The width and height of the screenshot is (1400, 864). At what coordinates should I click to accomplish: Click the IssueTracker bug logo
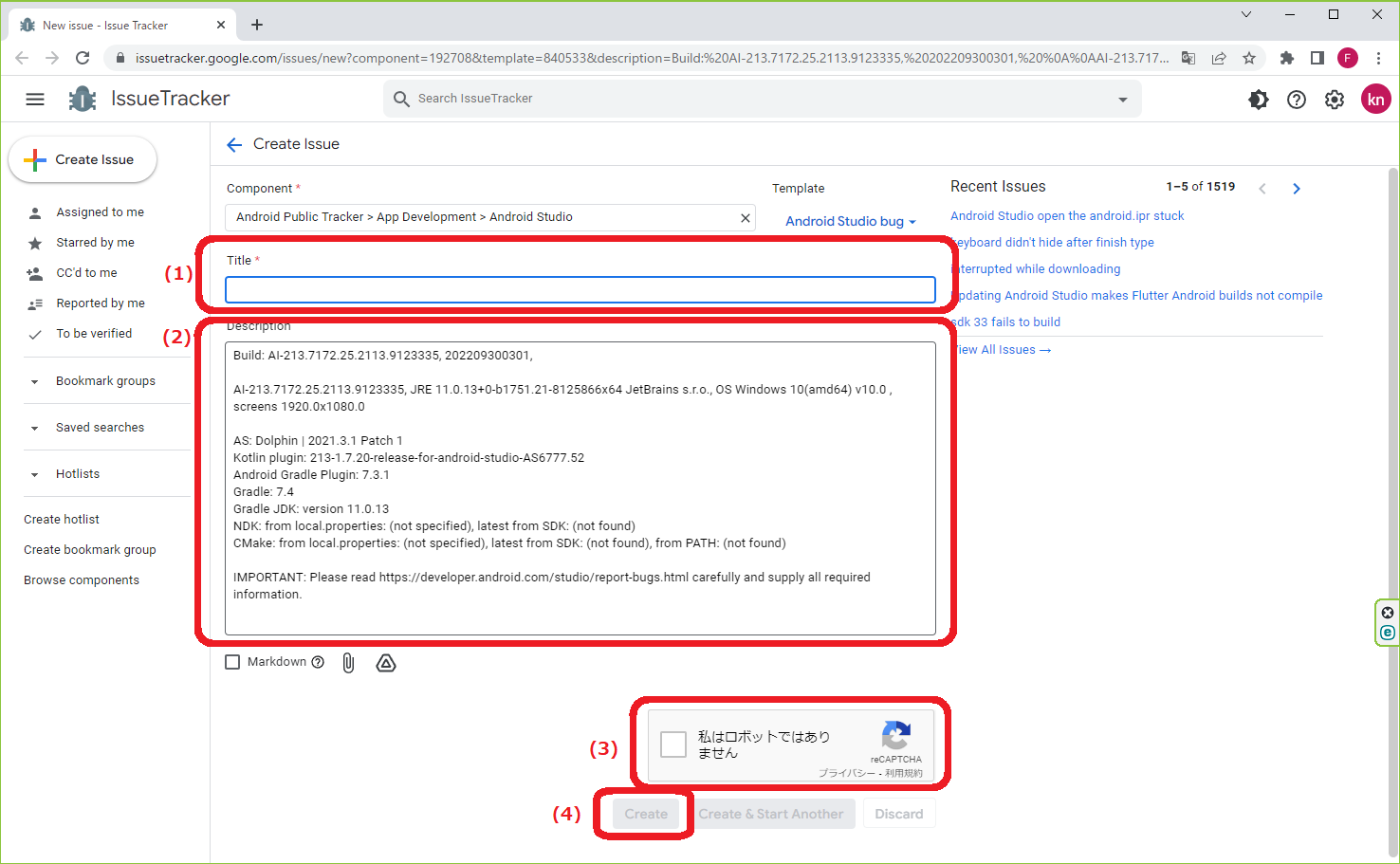[x=83, y=99]
